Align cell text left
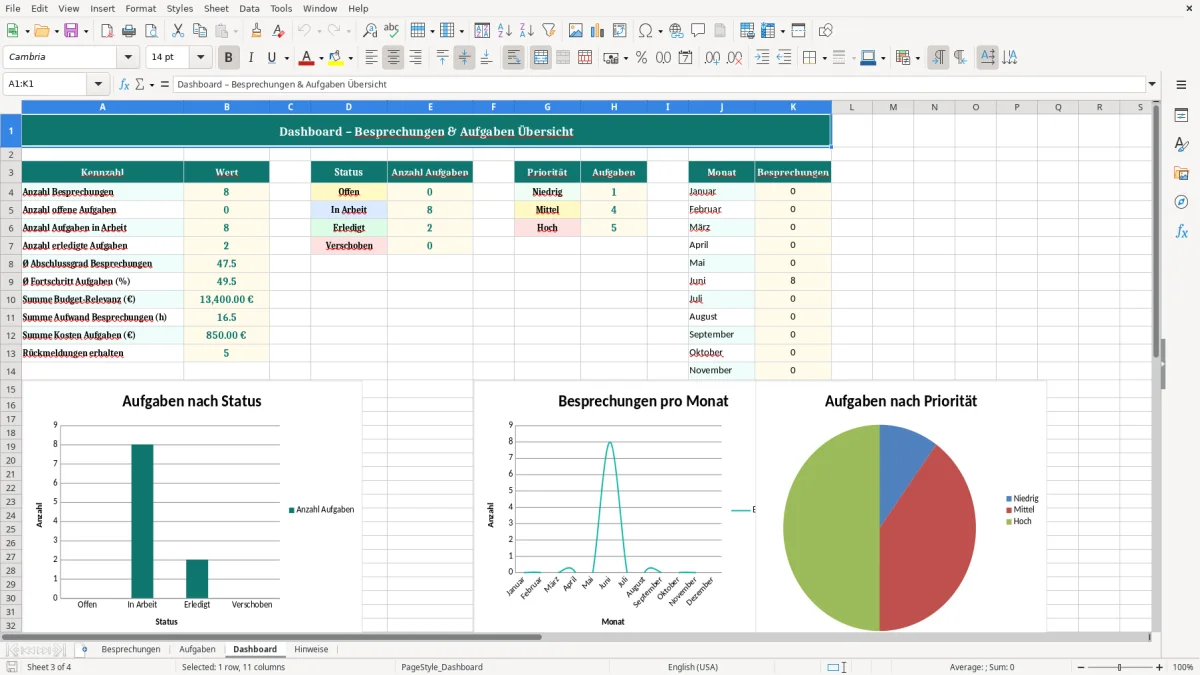 pos(371,58)
